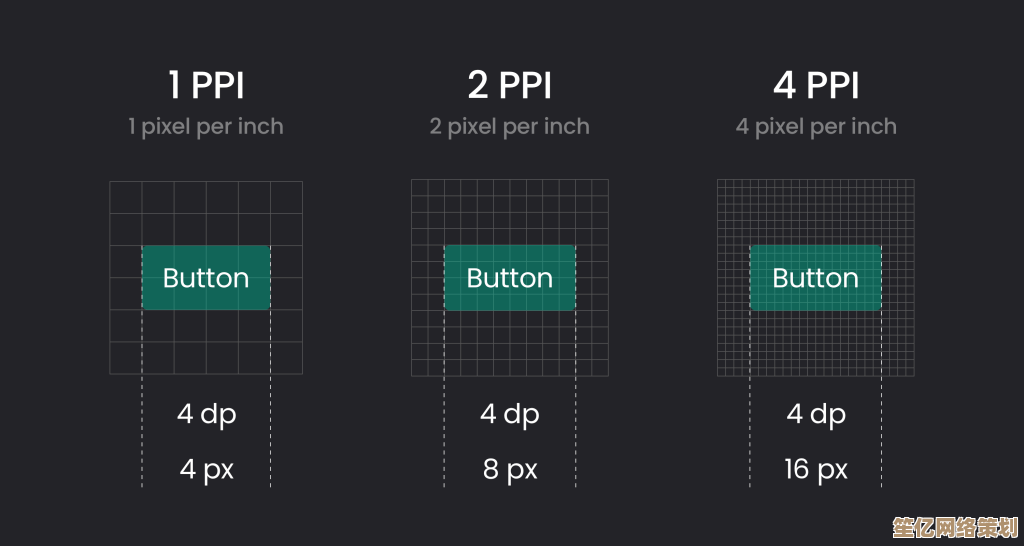The height and width of the screenshot is (546, 1024).
Task: Select the "2 PPI" heading
Action: [x=510, y=86]
